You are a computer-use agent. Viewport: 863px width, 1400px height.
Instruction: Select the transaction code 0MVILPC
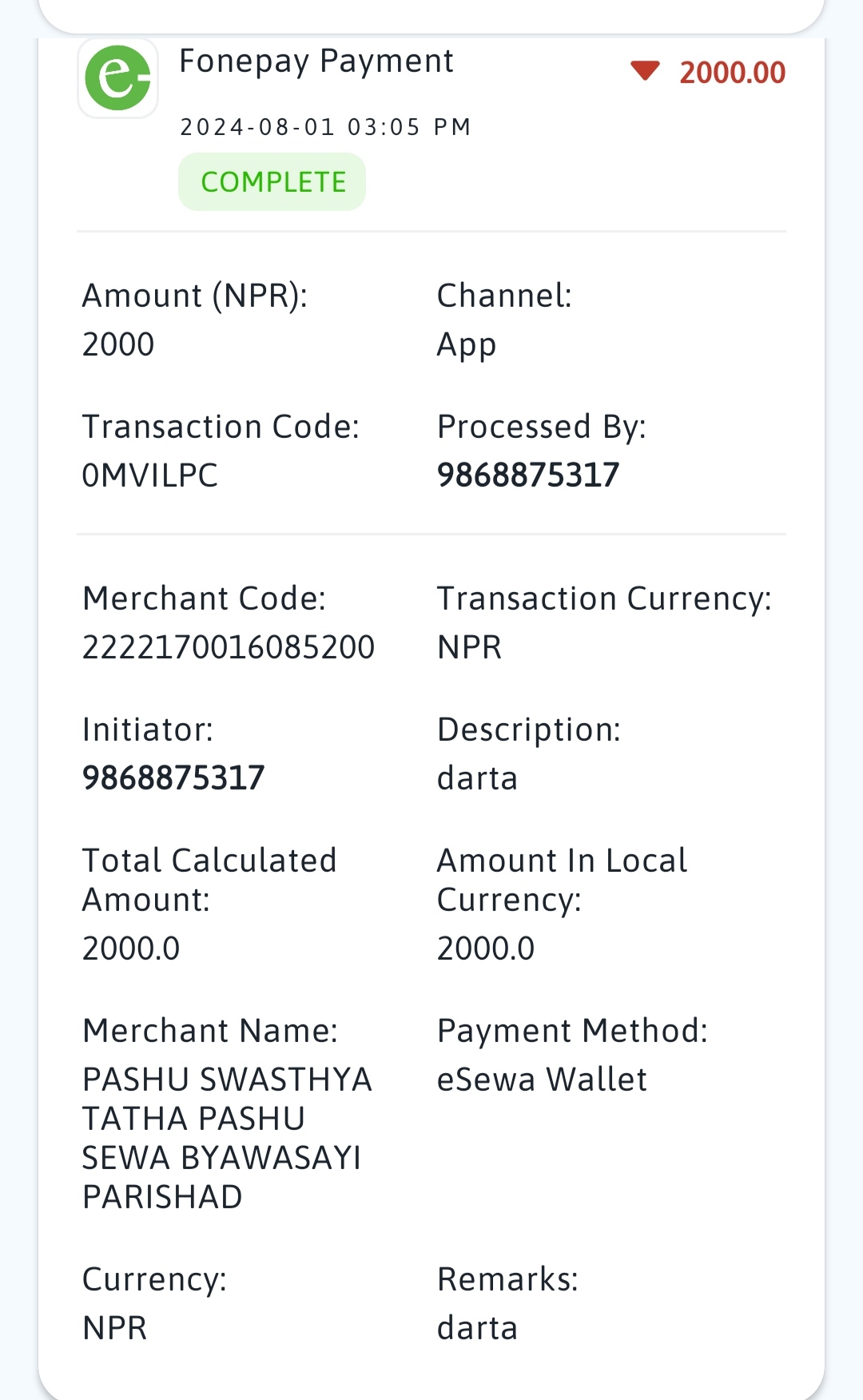point(150,475)
